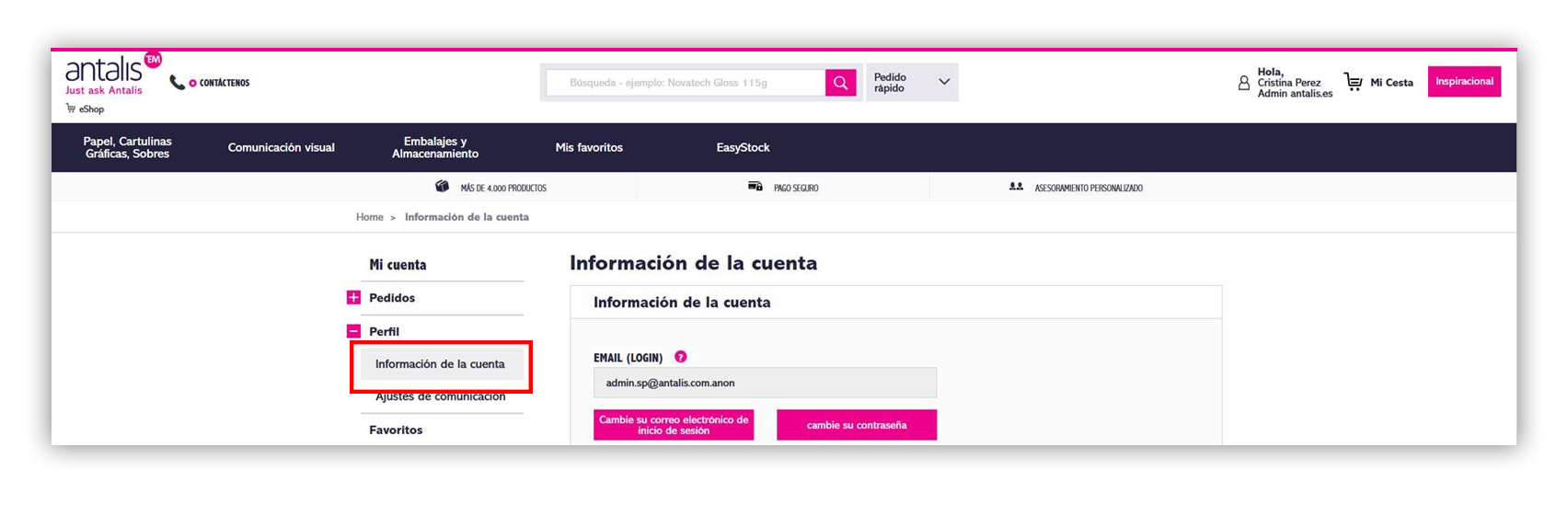This screenshot has height=516, width=1568.
Task: Click into the product search field
Action: (x=686, y=83)
